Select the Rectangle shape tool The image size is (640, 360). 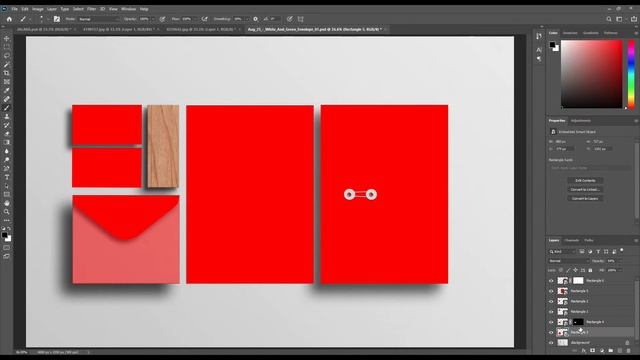pos(7,194)
